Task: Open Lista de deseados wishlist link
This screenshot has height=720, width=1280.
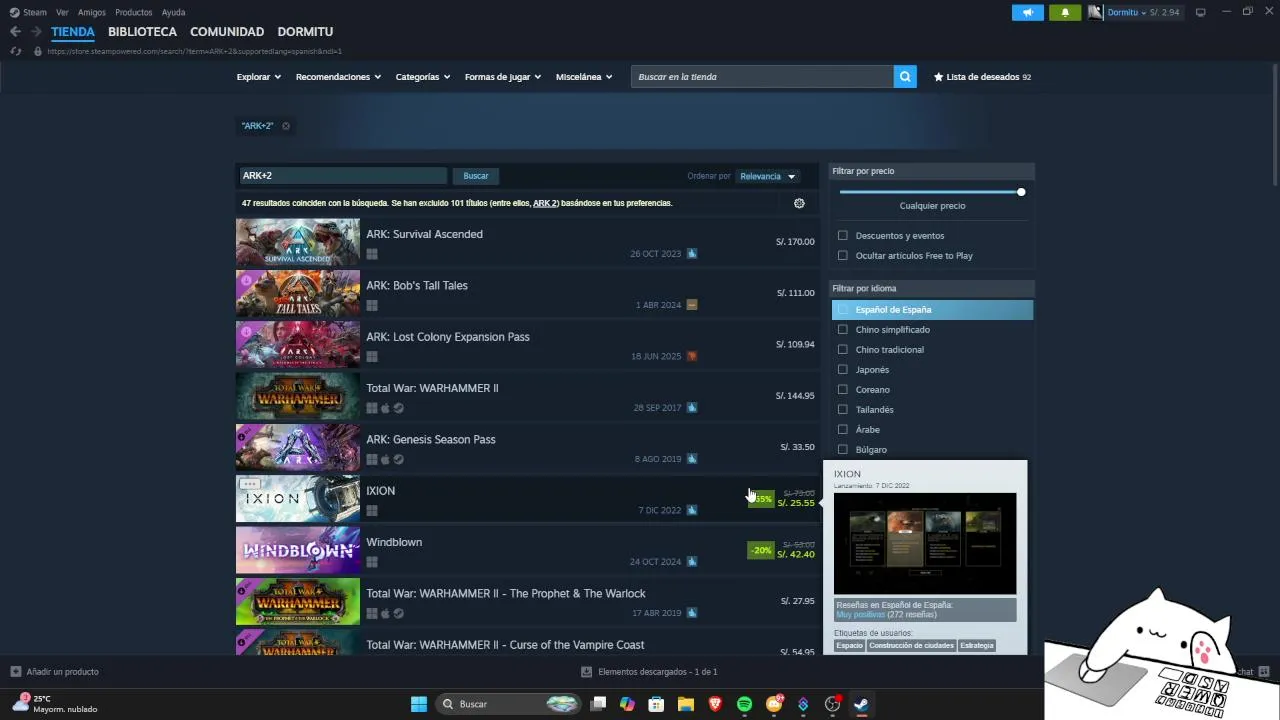Action: coord(982,77)
